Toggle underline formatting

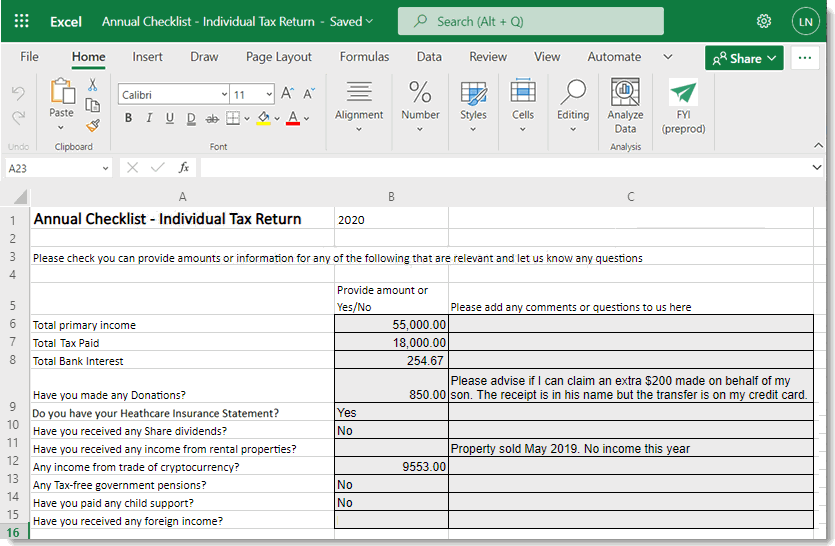[x=170, y=118]
